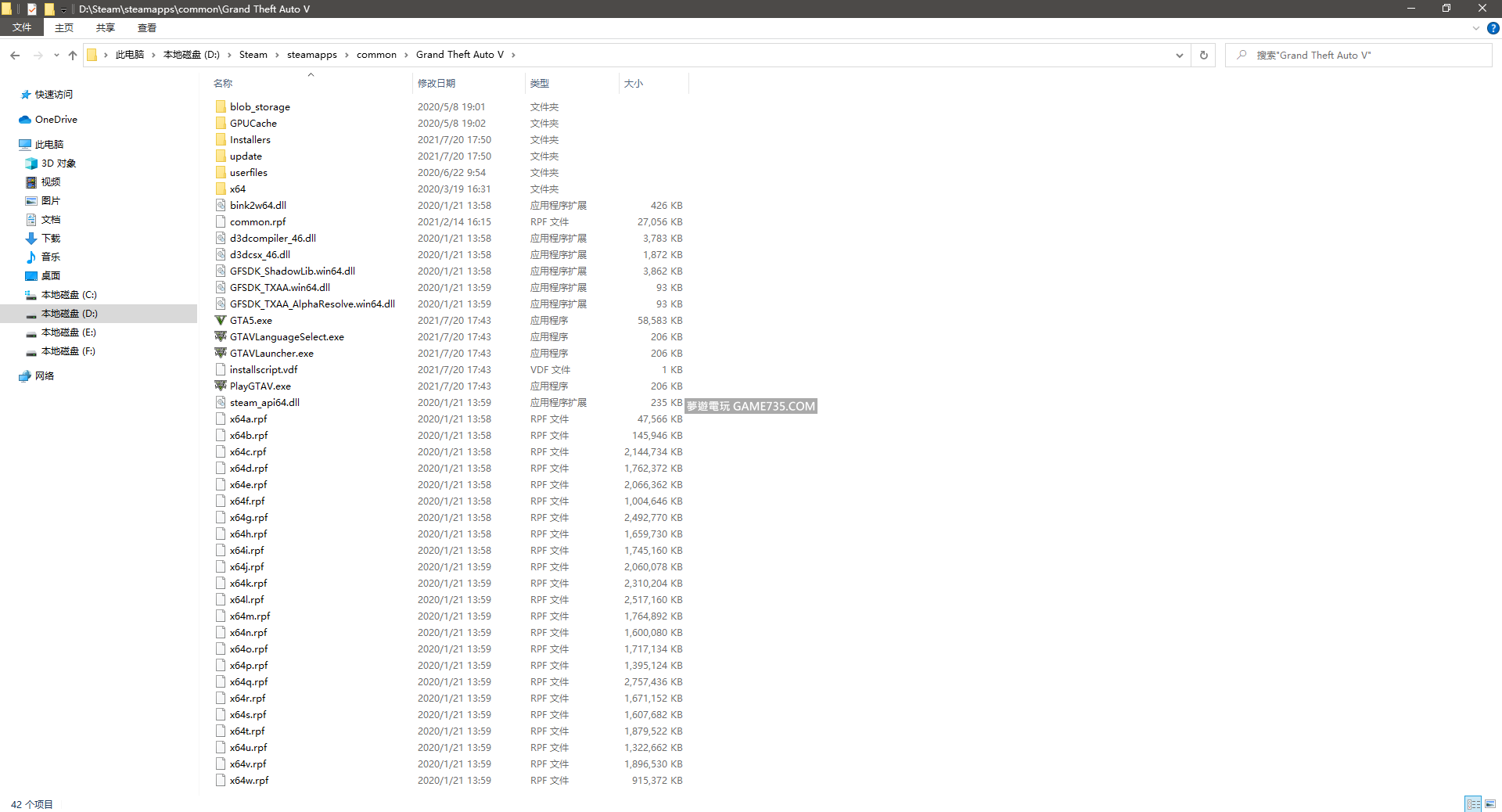Select the 下载 downloads folder in sidebar
The width and height of the screenshot is (1502, 812).
tap(51, 239)
